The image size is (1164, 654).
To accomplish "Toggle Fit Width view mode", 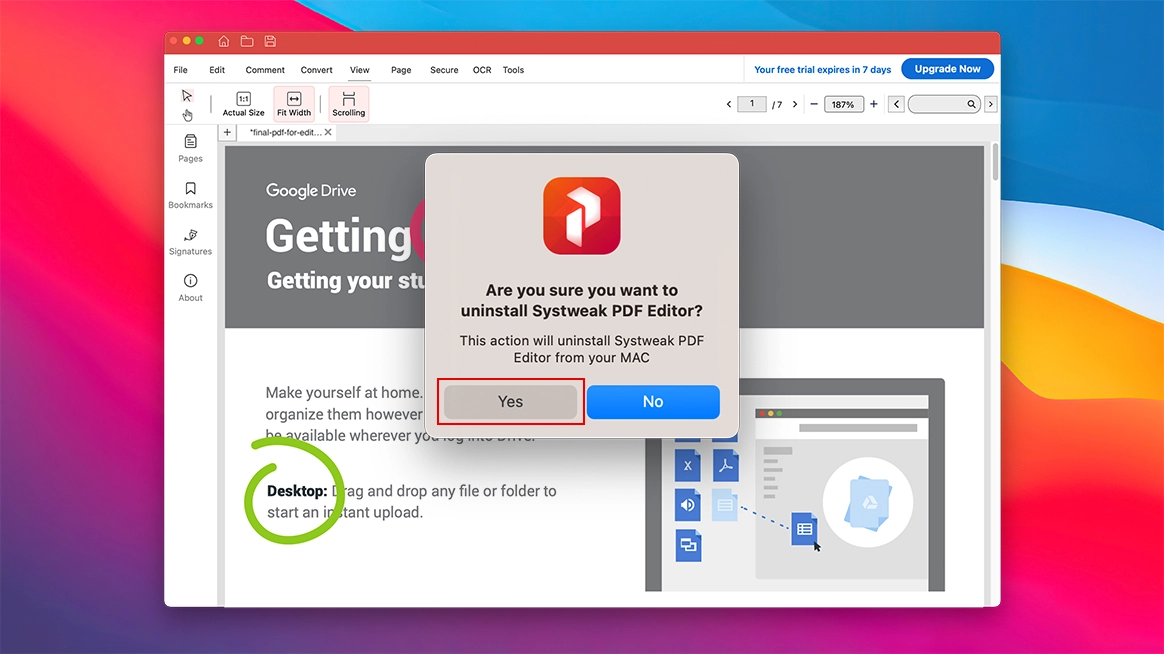I will (294, 104).
